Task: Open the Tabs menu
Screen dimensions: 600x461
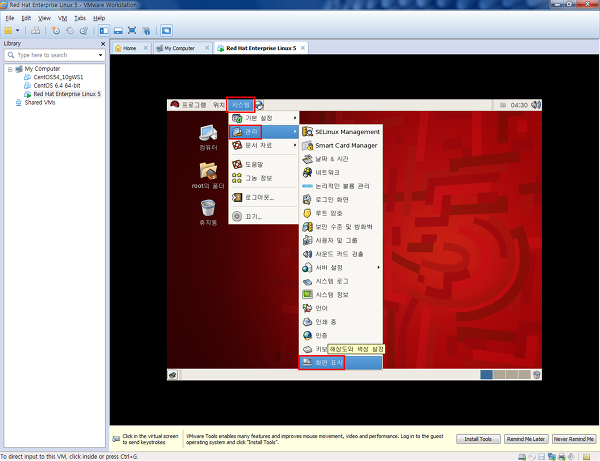Action: coord(80,18)
